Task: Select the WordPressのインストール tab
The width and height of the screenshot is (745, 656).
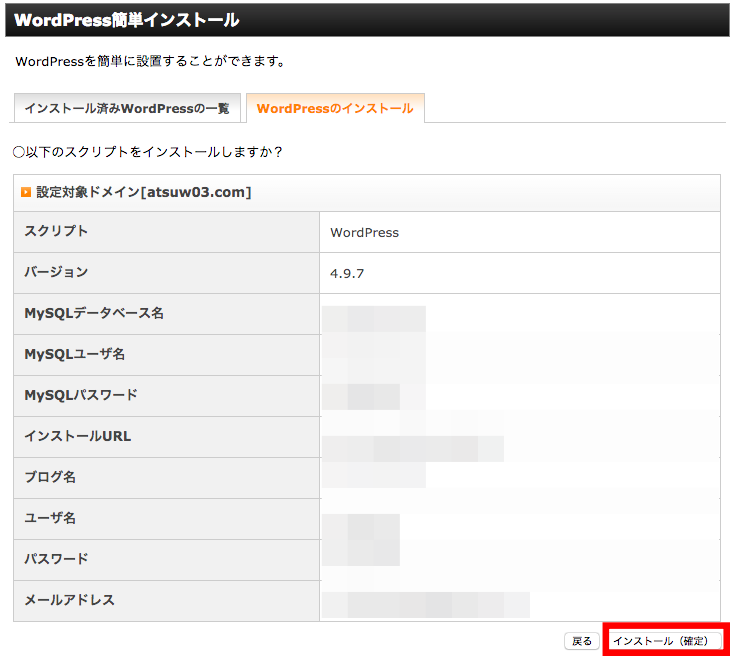Action: coord(335,108)
